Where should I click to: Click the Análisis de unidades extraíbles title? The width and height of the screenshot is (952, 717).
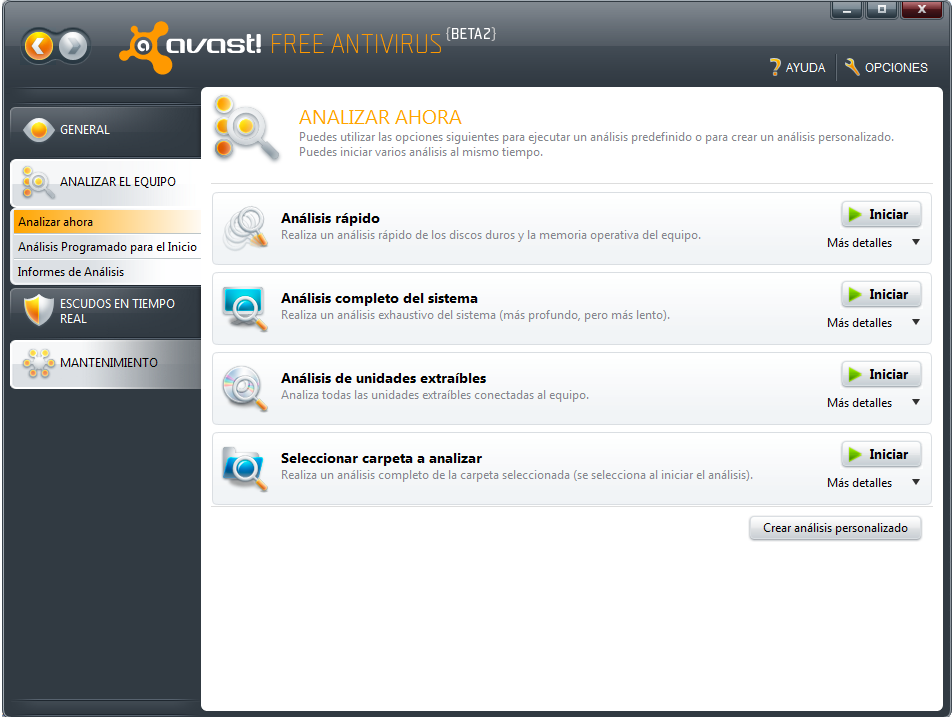point(384,379)
